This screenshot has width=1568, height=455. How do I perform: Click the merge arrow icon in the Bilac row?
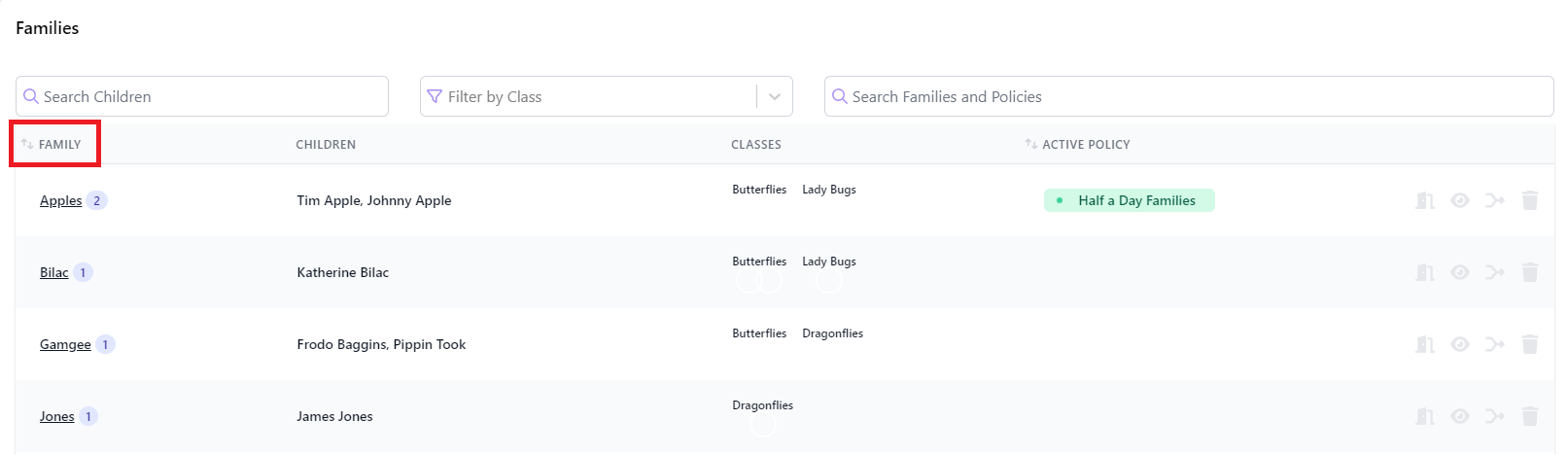[1495, 272]
